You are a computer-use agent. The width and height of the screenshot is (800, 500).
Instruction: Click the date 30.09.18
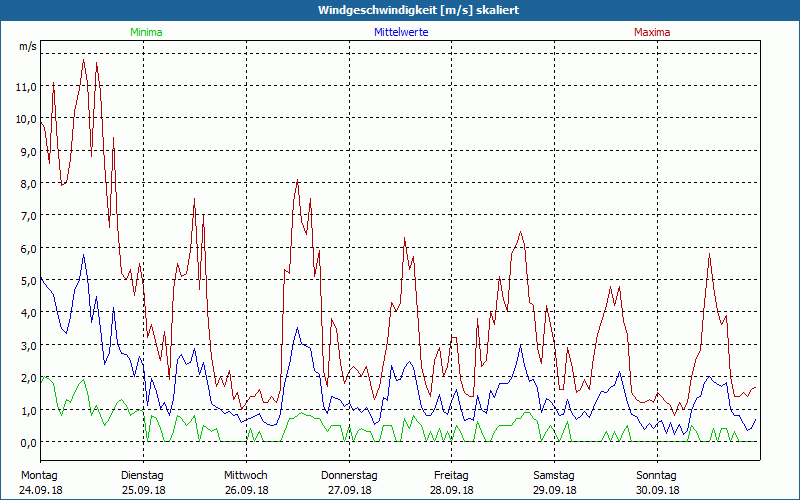[658, 490]
